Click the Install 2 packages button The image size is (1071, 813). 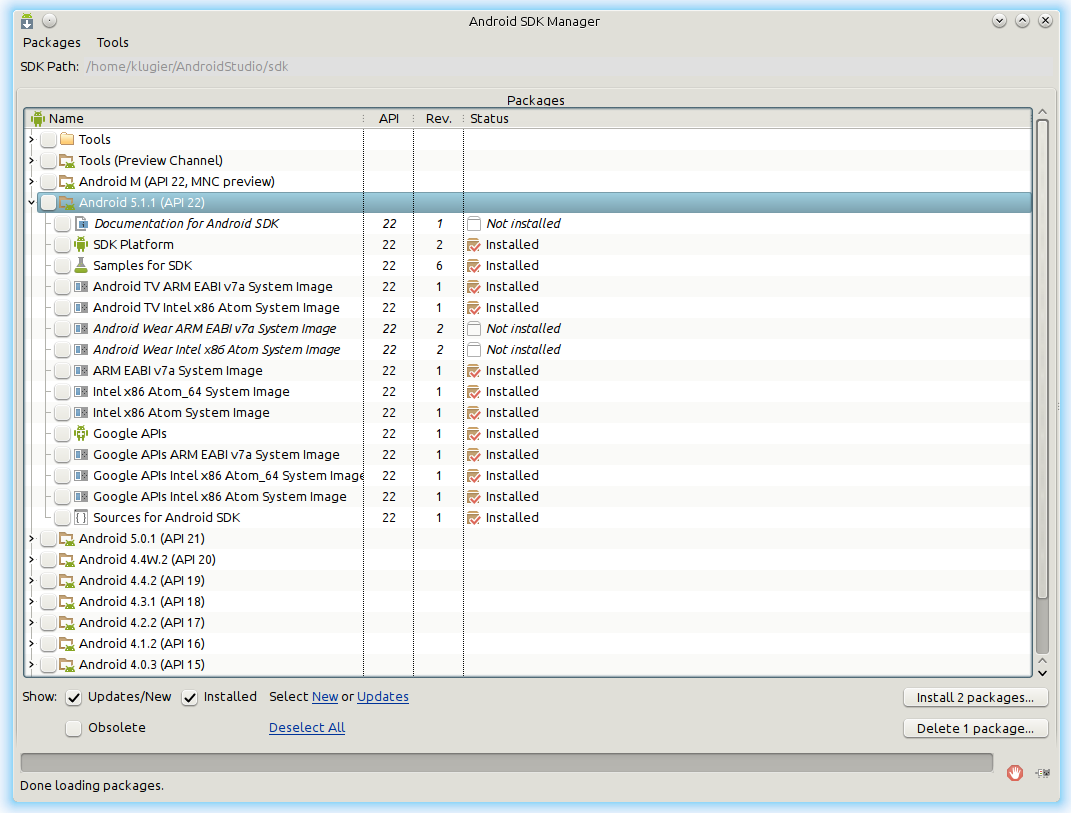(x=975, y=698)
